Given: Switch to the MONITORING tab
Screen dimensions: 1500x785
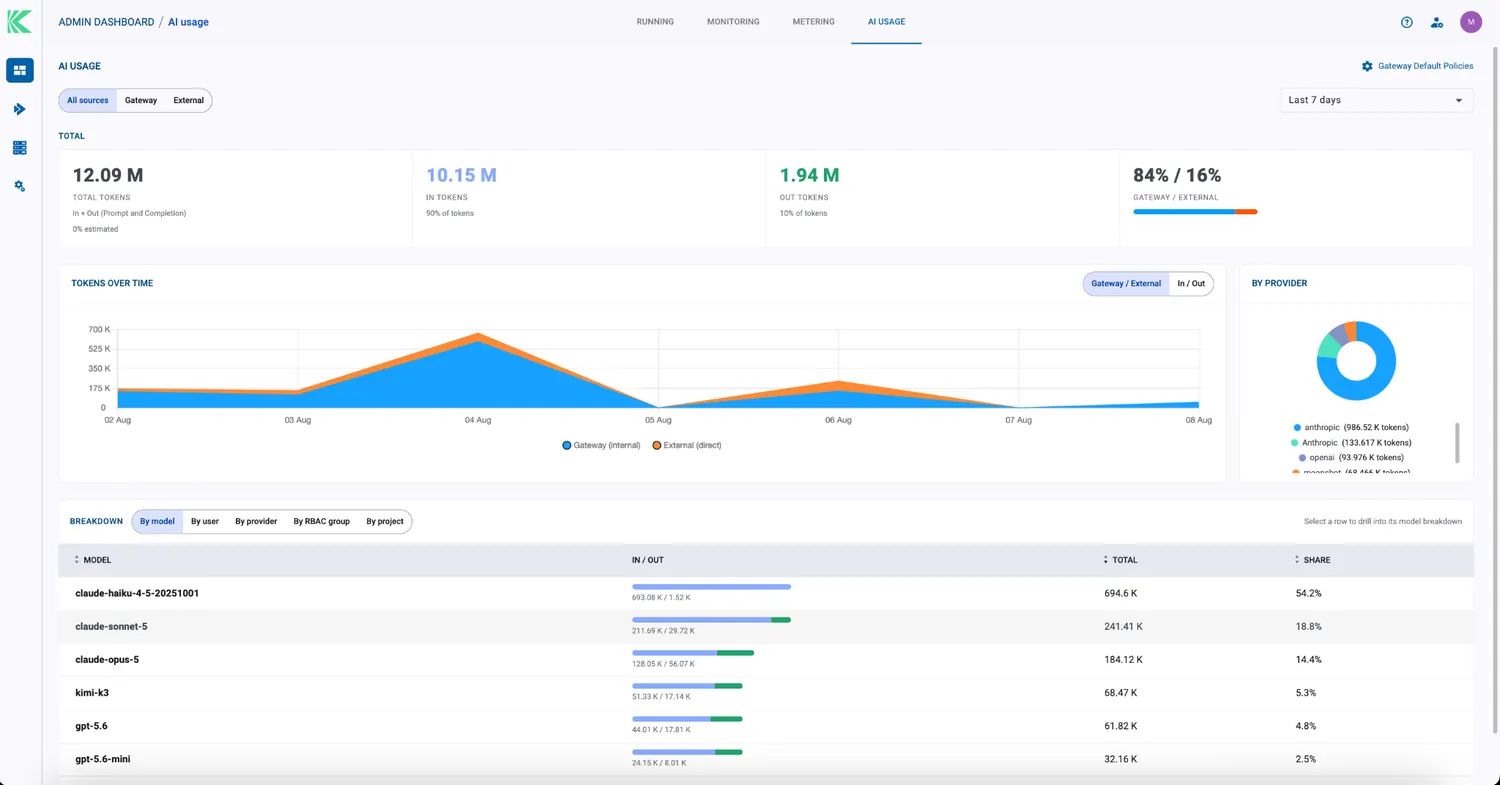Looking at the screenshot, I should tap(733, 22).
